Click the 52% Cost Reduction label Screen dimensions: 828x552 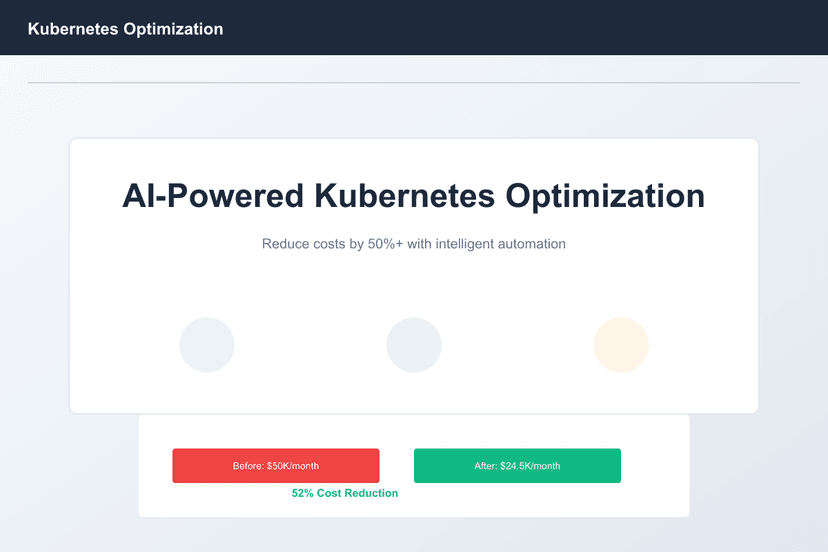click(345, 493)
